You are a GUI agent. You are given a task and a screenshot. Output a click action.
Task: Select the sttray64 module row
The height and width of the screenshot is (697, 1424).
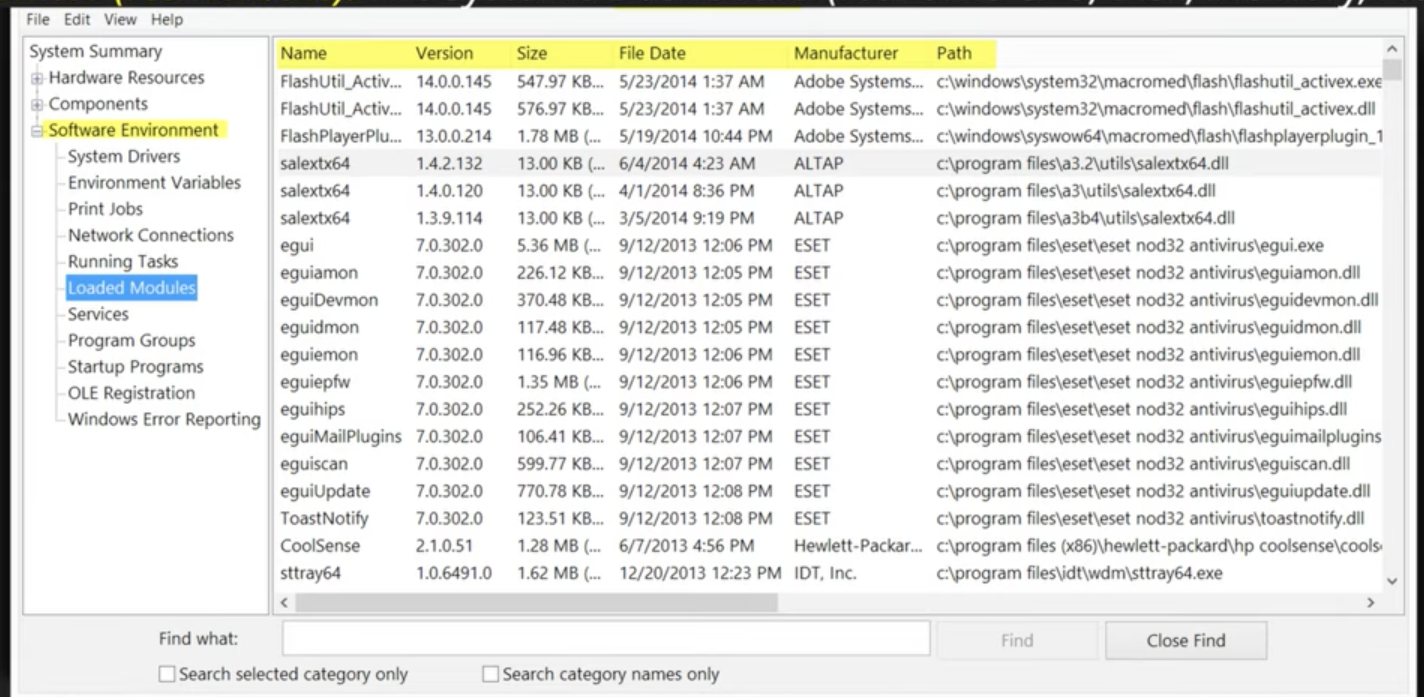[x=829, y=573]
